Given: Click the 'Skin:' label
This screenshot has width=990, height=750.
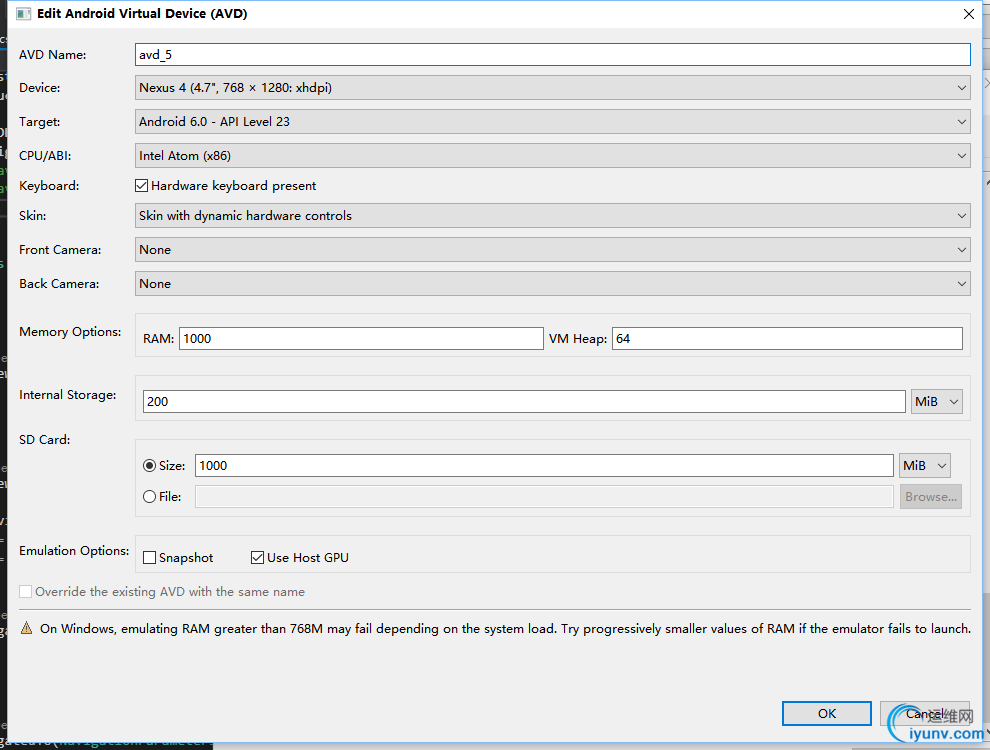Looking at the screenshot, I should click(x=32, y=216).
